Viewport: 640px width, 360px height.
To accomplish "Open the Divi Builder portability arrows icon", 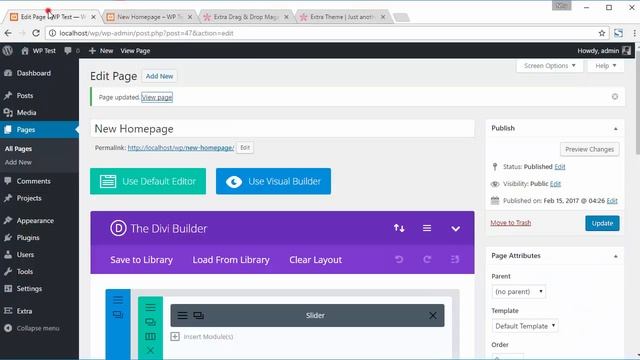I will coord(399,228).
